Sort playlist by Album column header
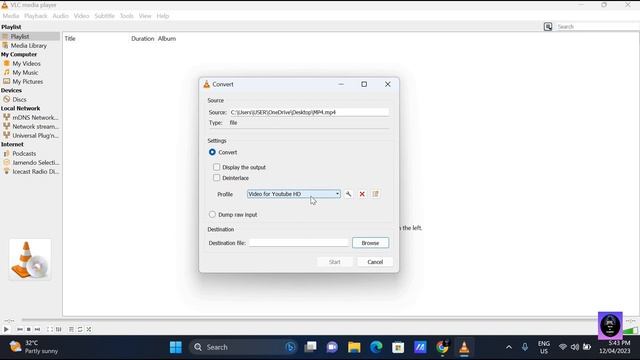This screenshot has height=360, width=640. pos(167,39)
